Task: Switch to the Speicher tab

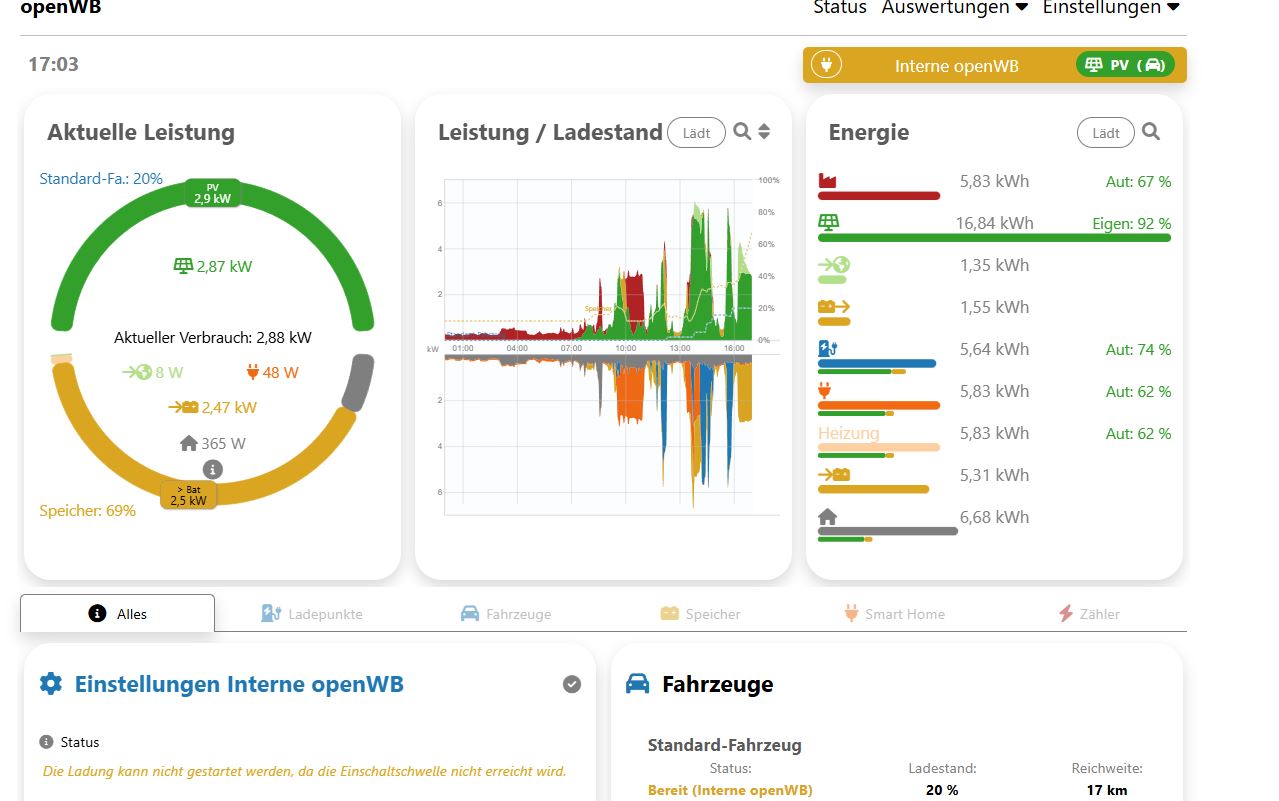Action: pos(700,613)
